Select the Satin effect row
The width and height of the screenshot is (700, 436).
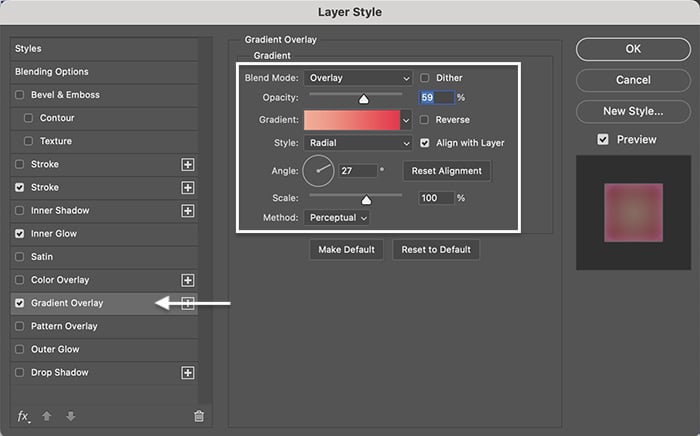(x=104, y=257)
